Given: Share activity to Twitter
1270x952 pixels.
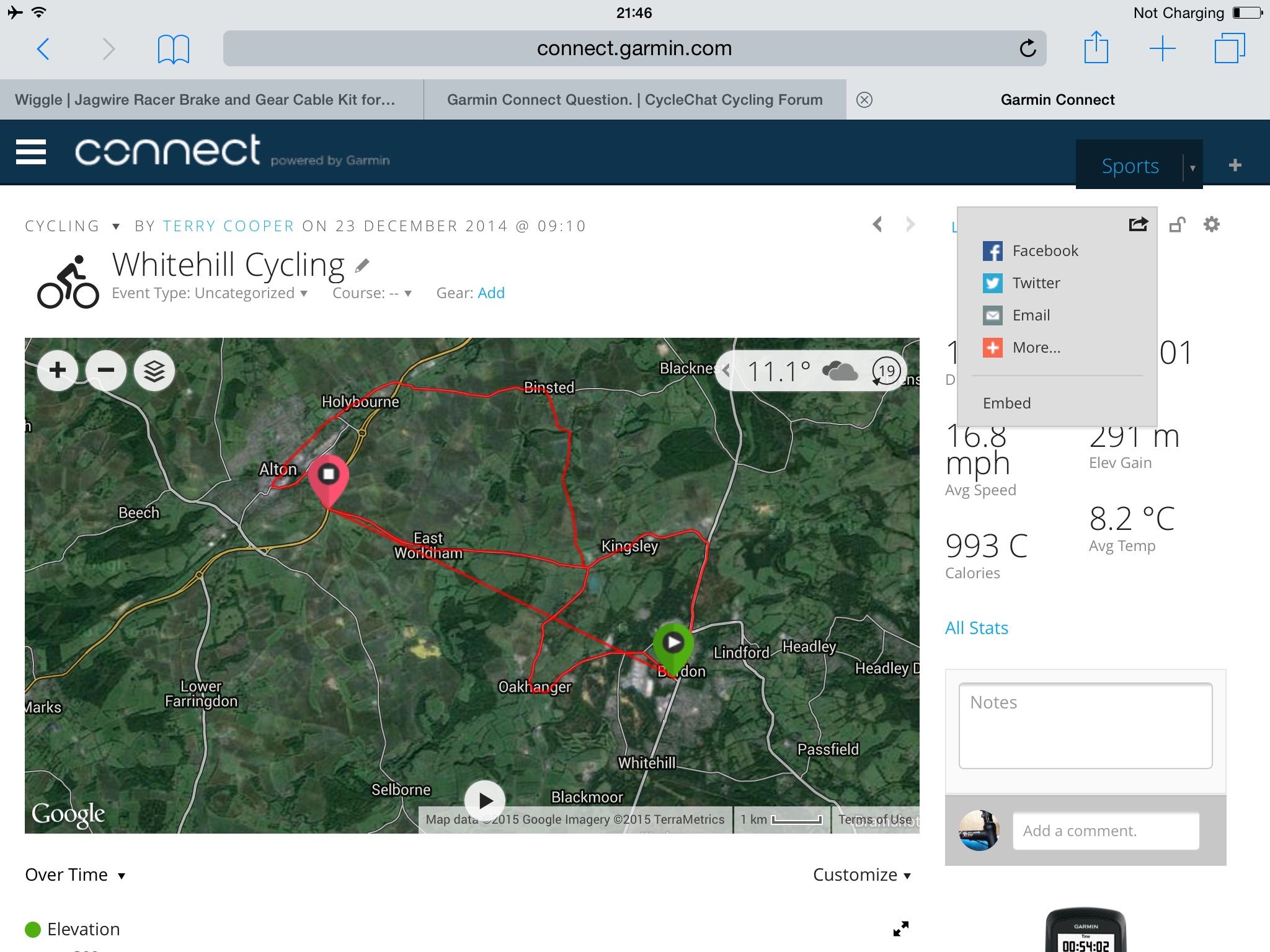Looking at the screenshot, I should point(1021,283).
